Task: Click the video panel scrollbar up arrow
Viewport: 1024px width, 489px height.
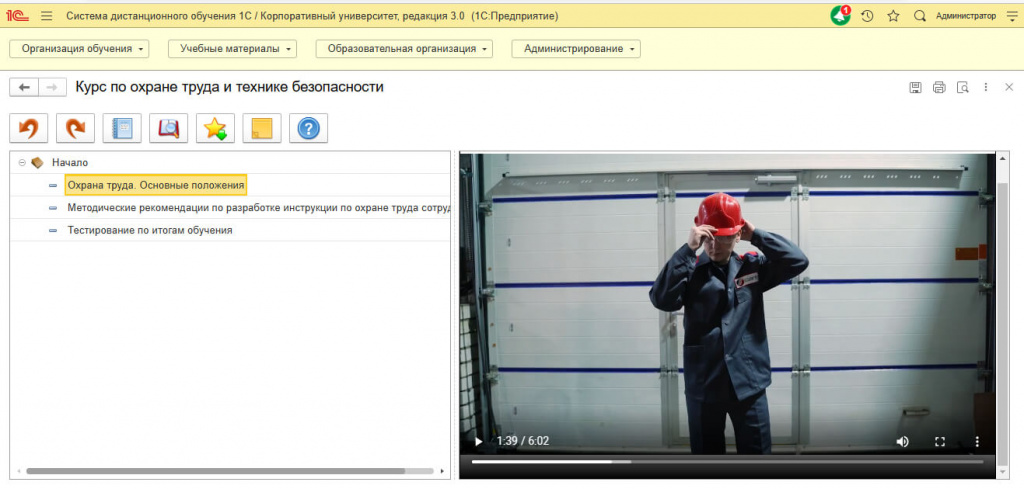Action: point(1002,159)
